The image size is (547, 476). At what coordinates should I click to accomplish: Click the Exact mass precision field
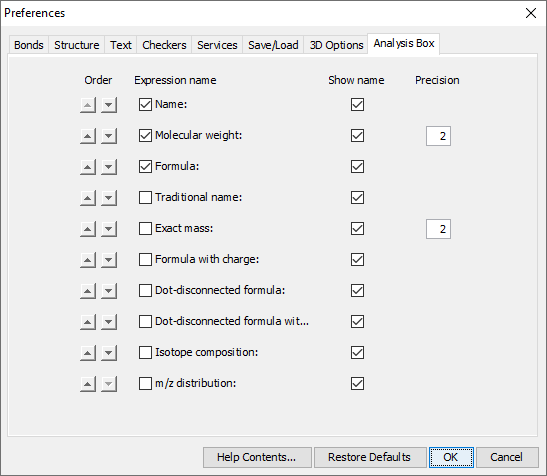pos(438,229)
